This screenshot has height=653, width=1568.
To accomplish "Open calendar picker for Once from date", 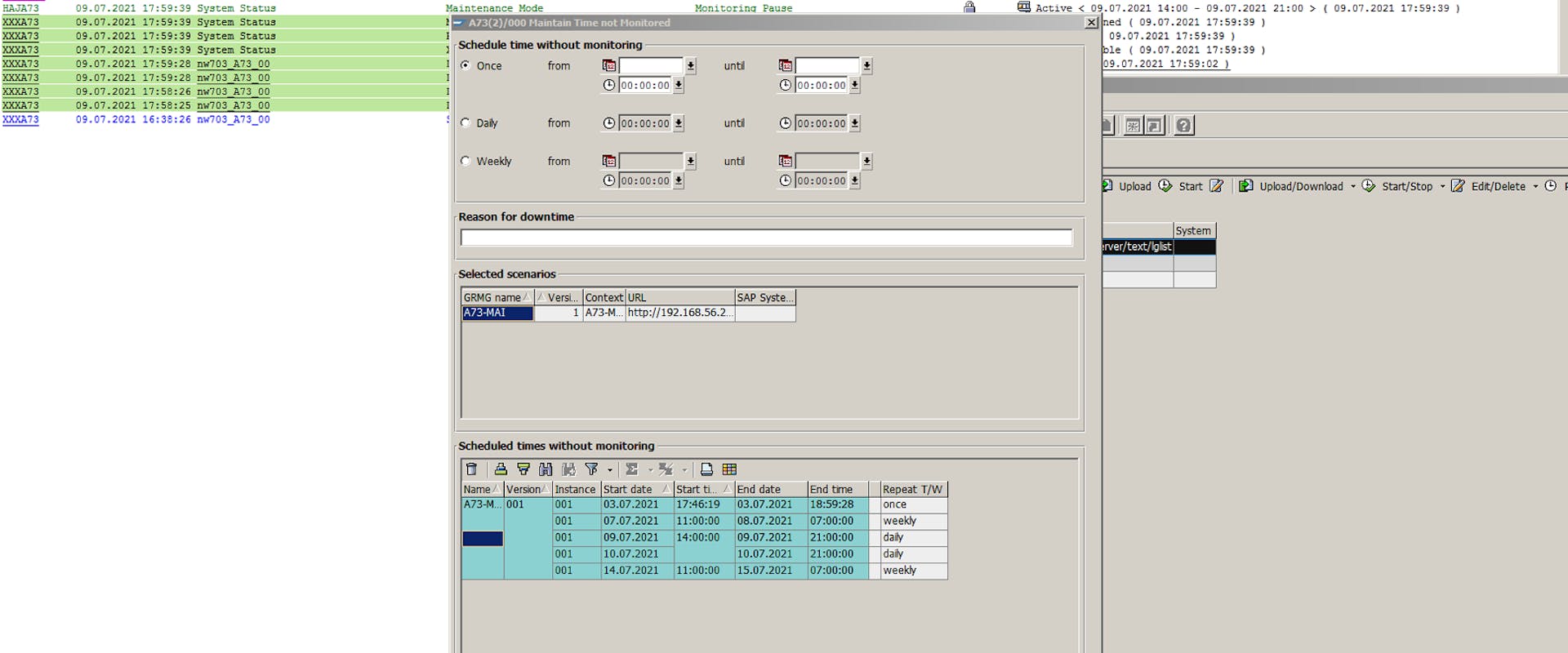I will 609,65.
